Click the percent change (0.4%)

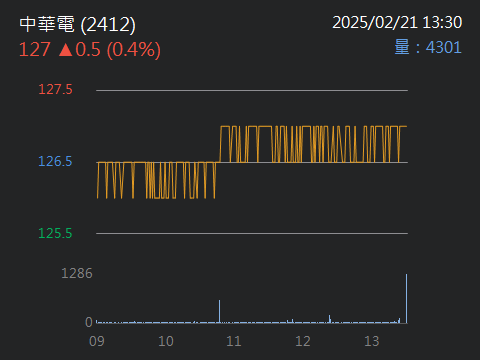tap(134, 50)
